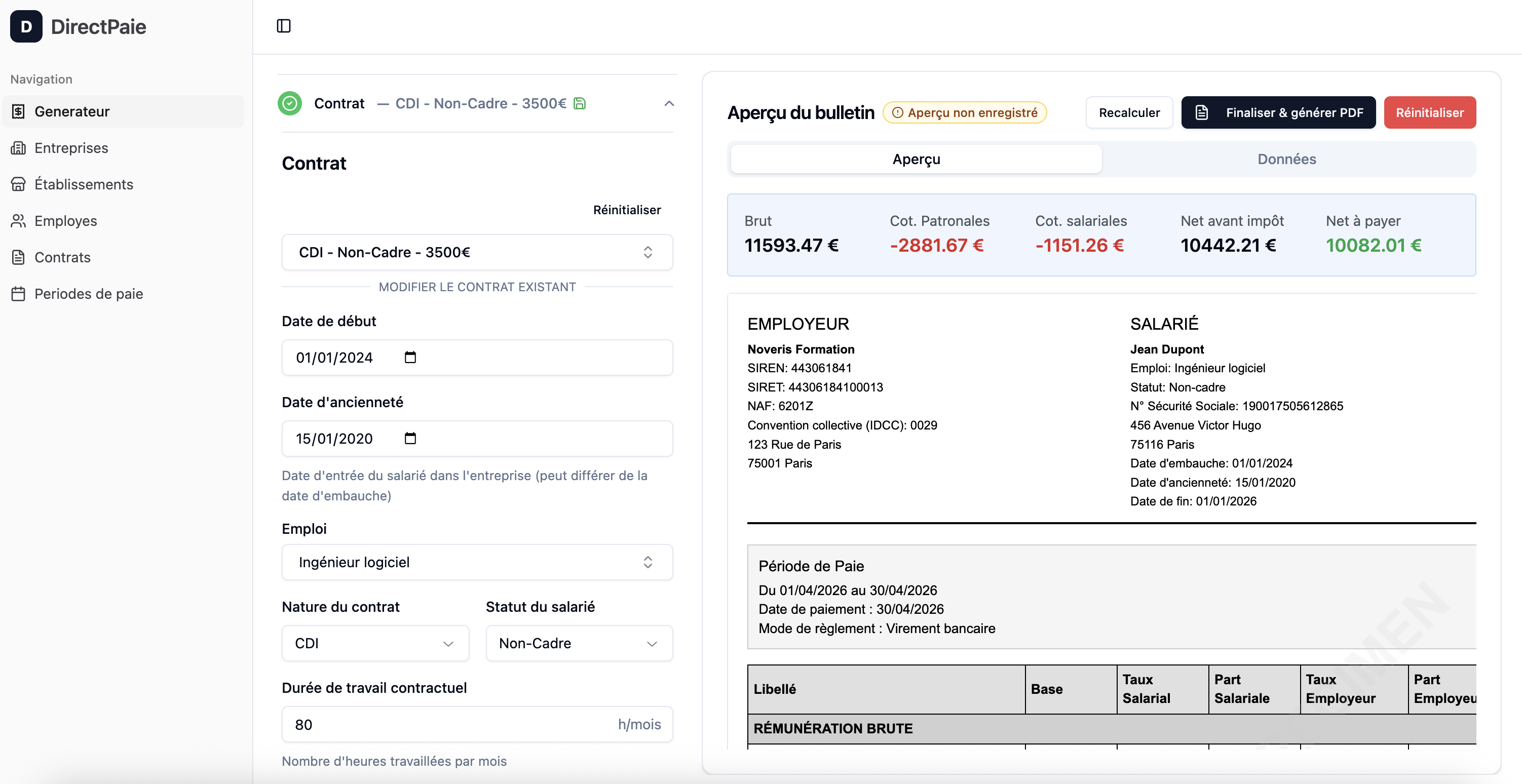Open Entreprises via its building icon
Image resolution: width=1522 pixels, height=784 pixels.
click(x=18, y=148)
